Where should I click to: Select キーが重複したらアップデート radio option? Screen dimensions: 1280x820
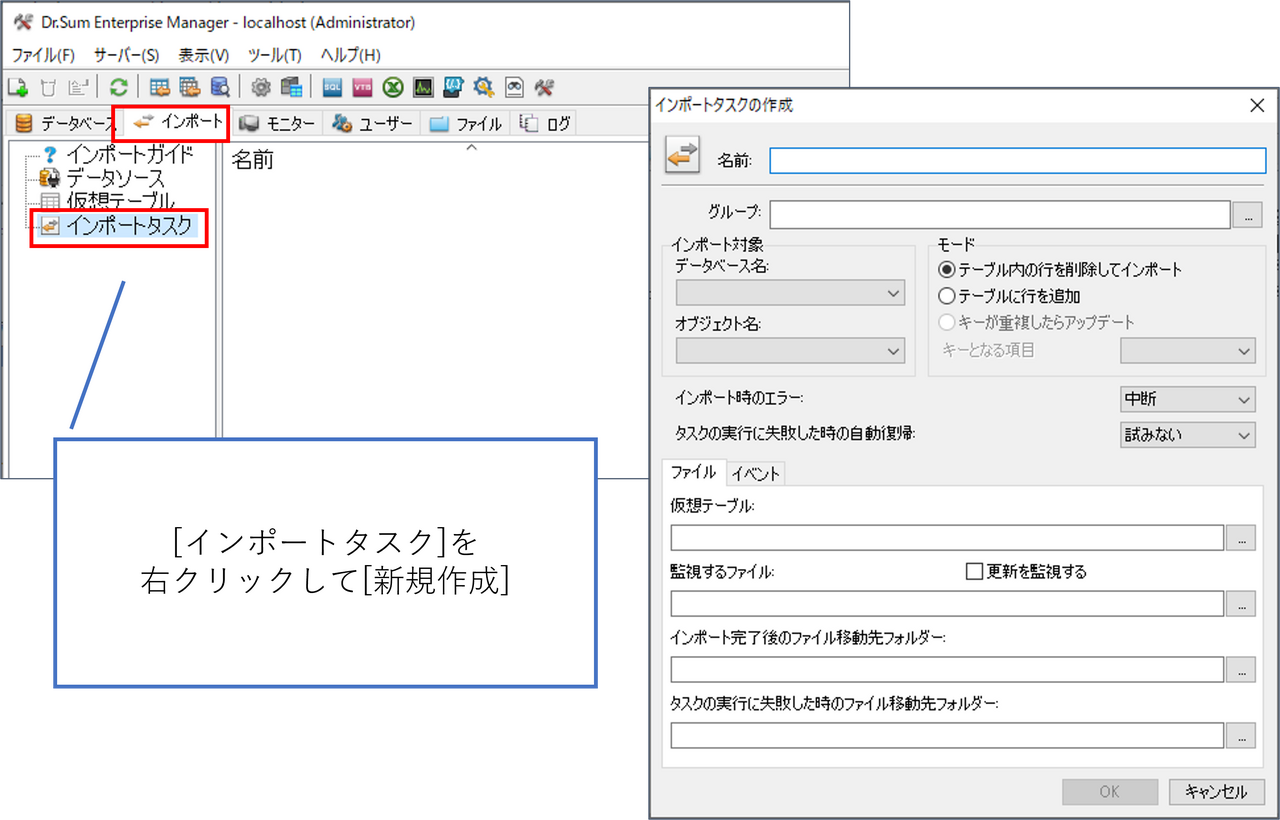(x=1036, y=322)
